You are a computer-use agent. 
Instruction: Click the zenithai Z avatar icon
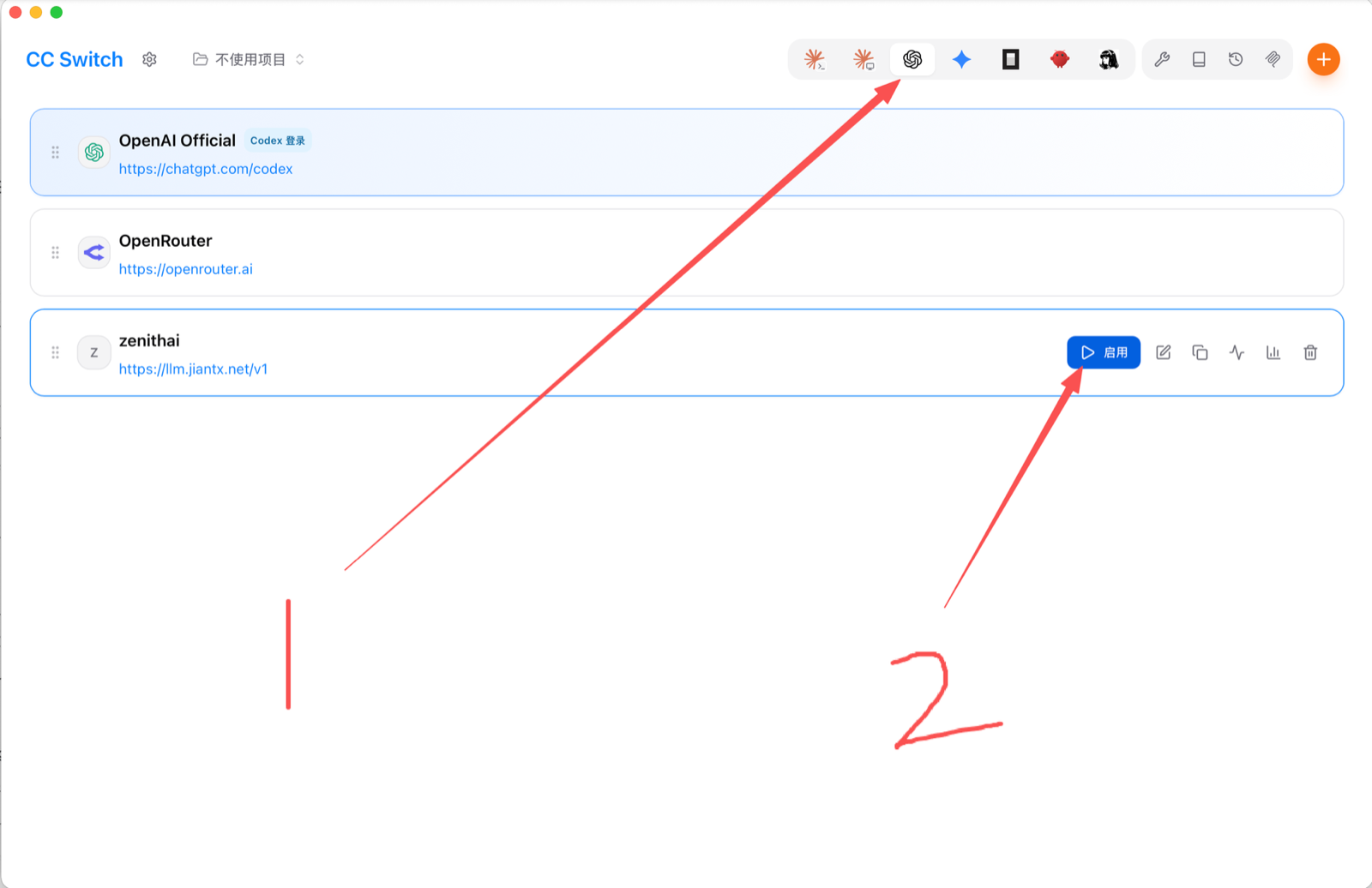pyautogui.click(x=94, y=352)
